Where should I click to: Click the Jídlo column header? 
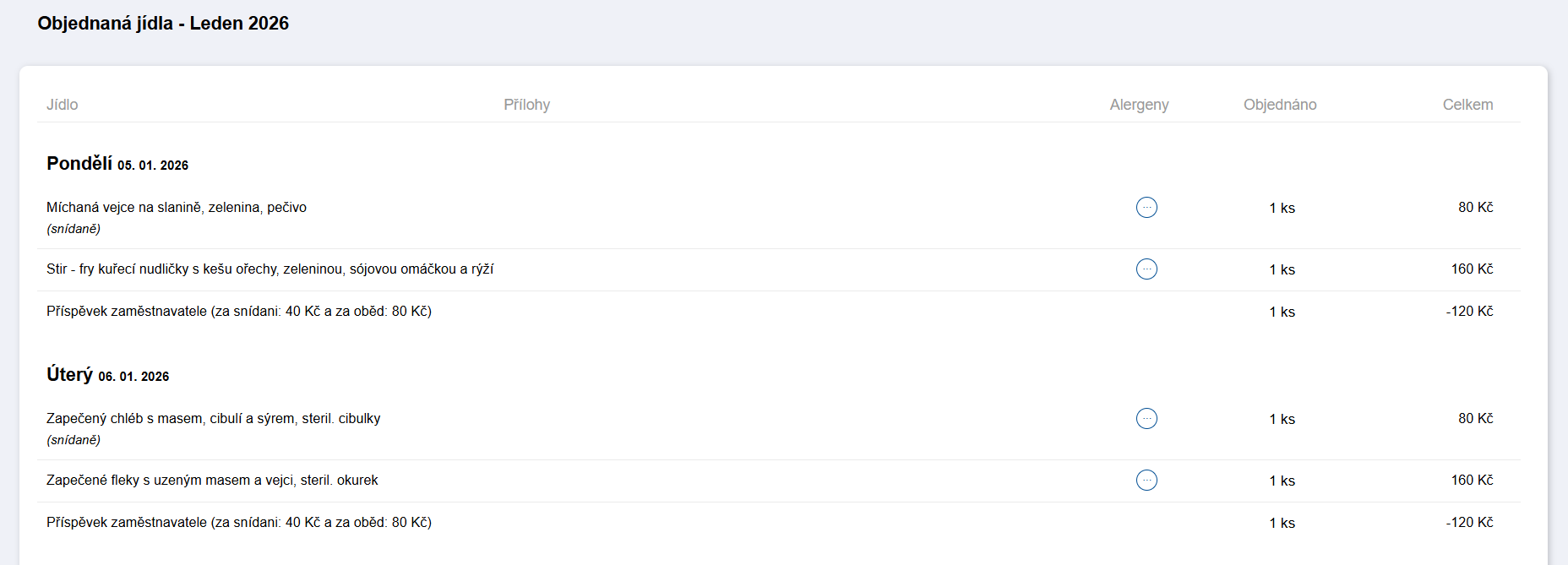[x=63, y=105]
